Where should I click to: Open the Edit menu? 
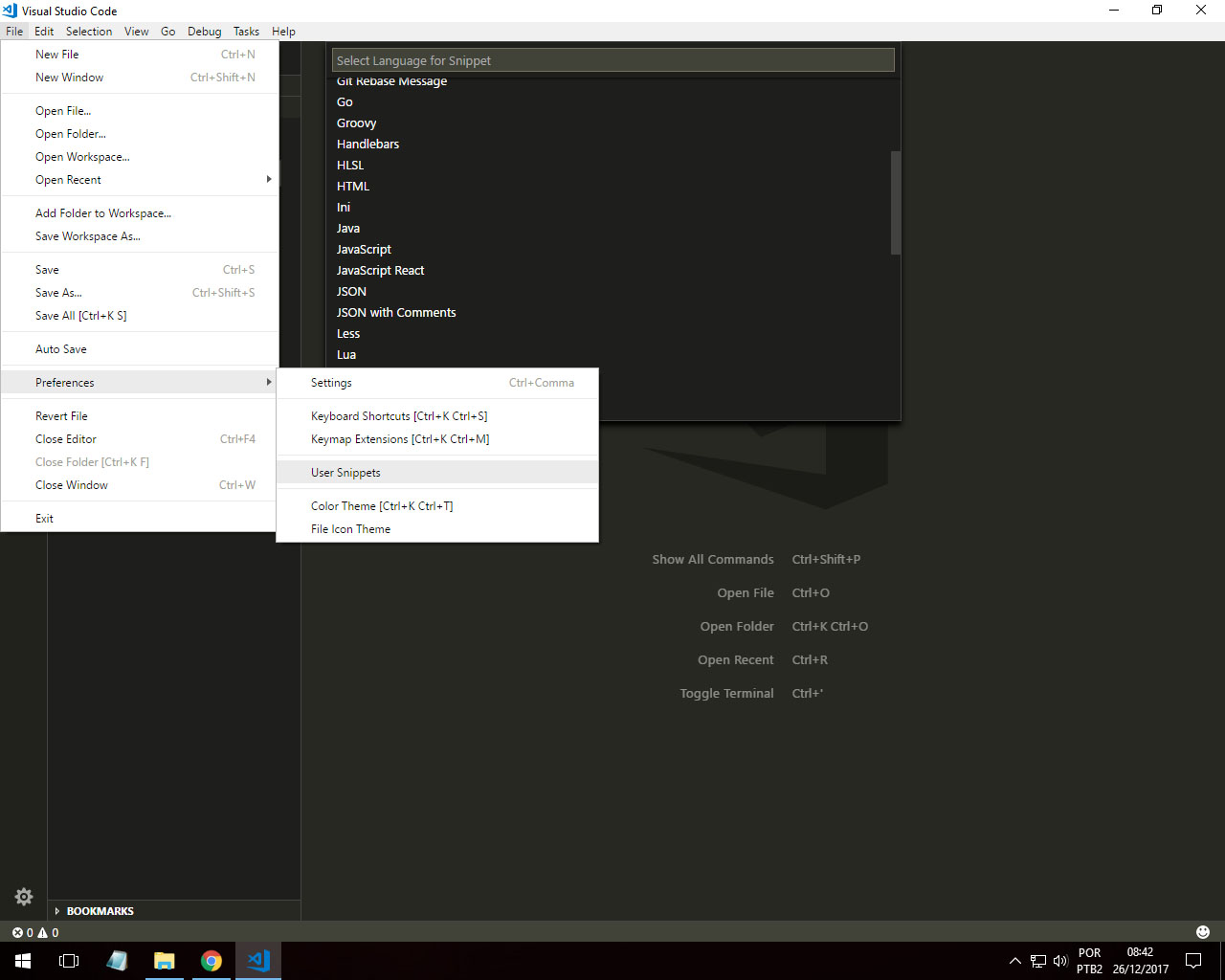pos(44,31)
